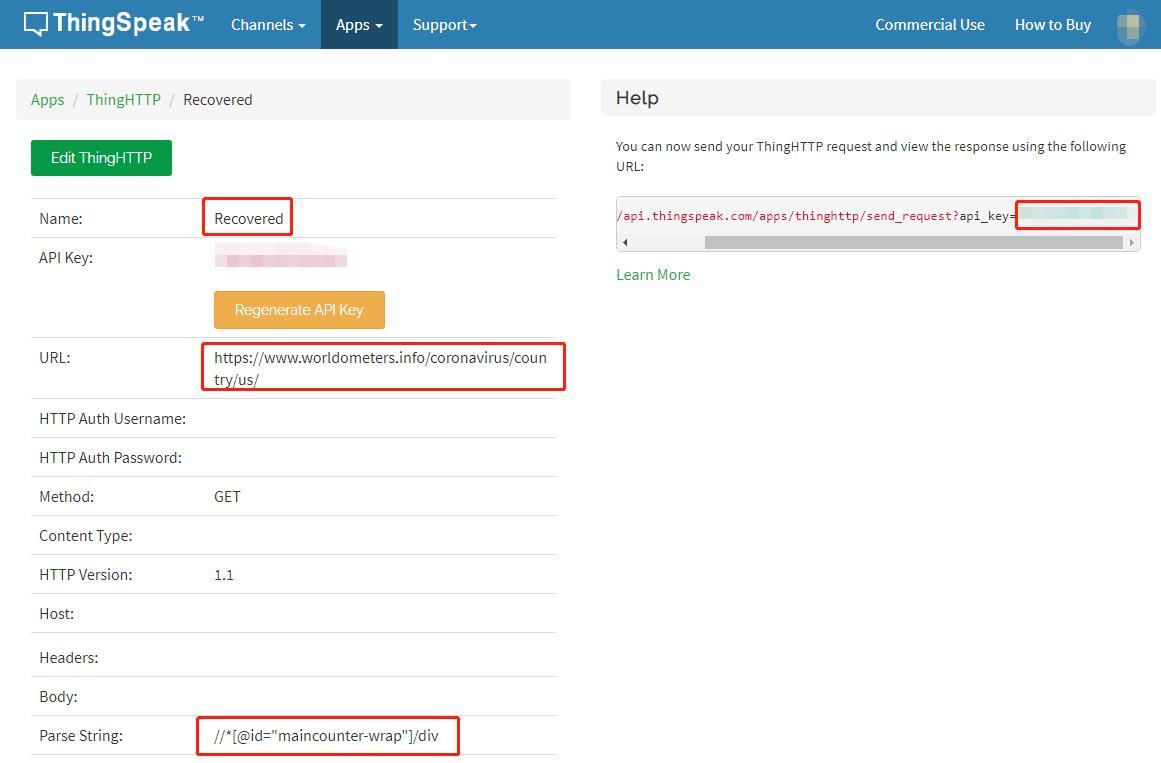Expand the Channels dropdown menu
The height and width of the screenshot is (763, 1161).
tap(268, 24)
